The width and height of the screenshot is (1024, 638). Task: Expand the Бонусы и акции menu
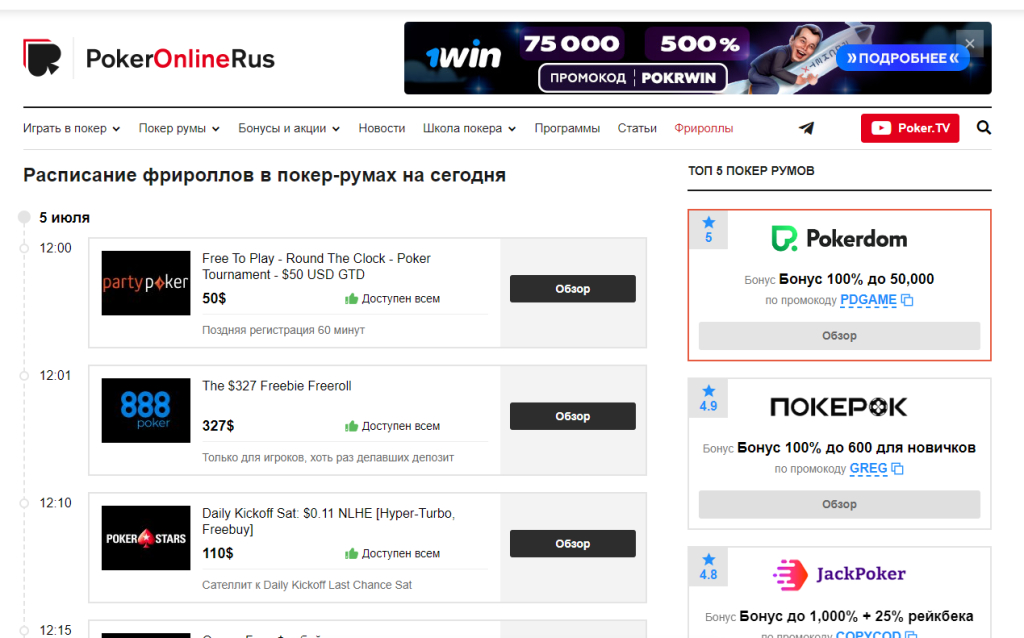click(289, 128)
